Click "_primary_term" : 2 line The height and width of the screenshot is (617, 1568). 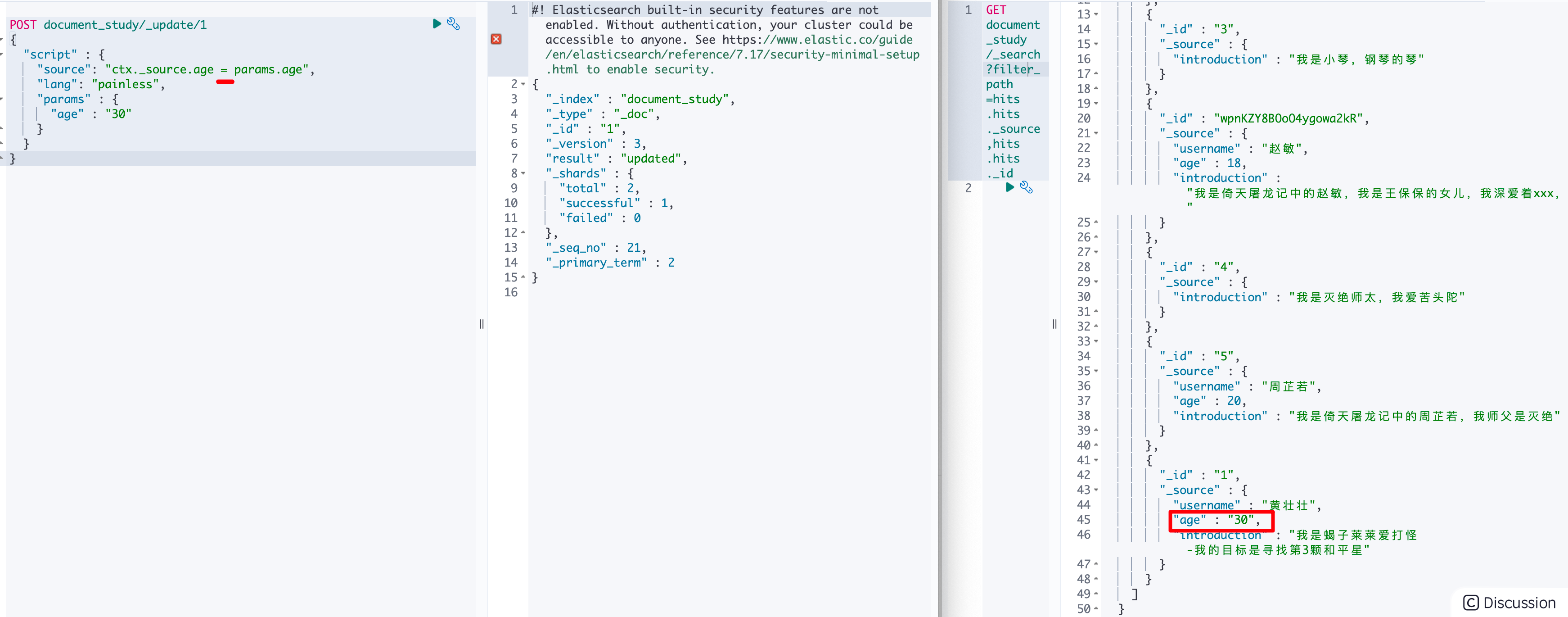610,263
